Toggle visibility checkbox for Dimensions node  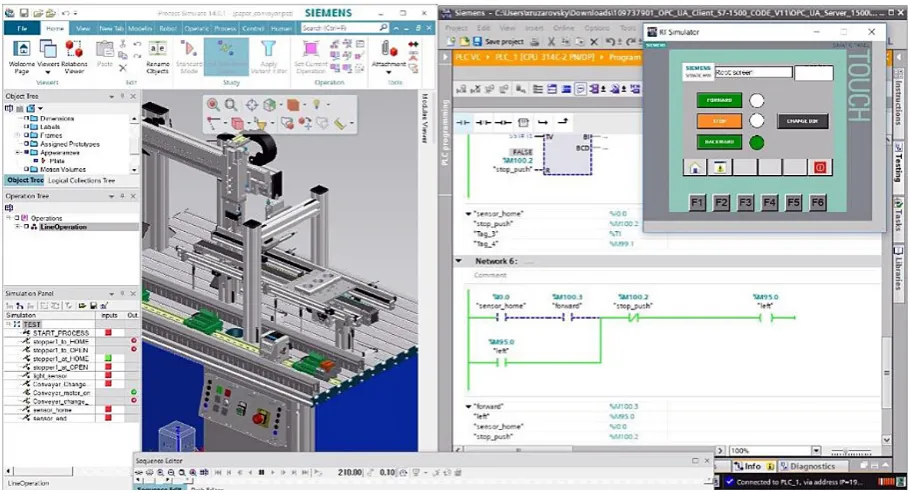27,118
